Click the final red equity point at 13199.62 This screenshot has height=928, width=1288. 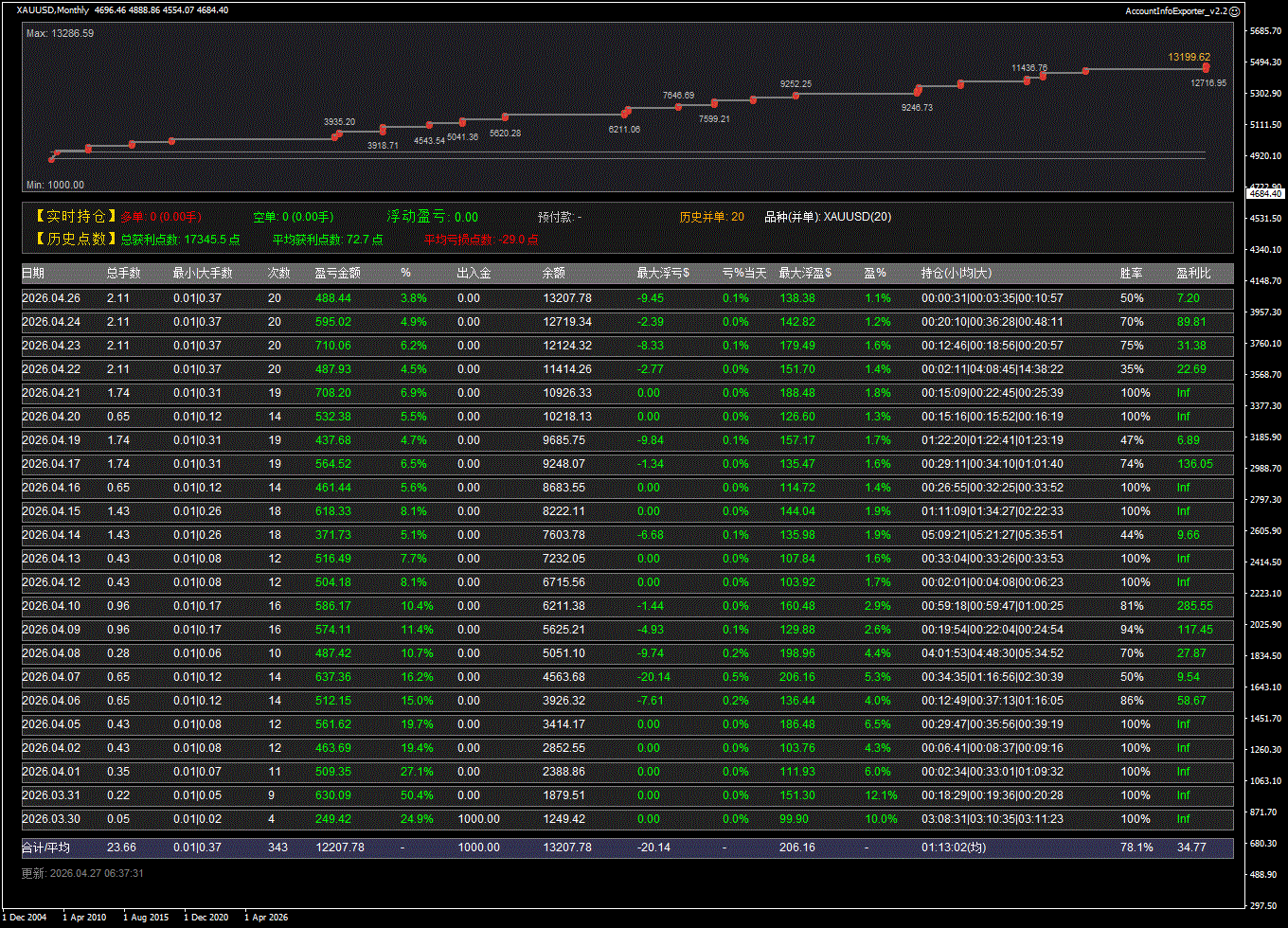(1206, 67)
